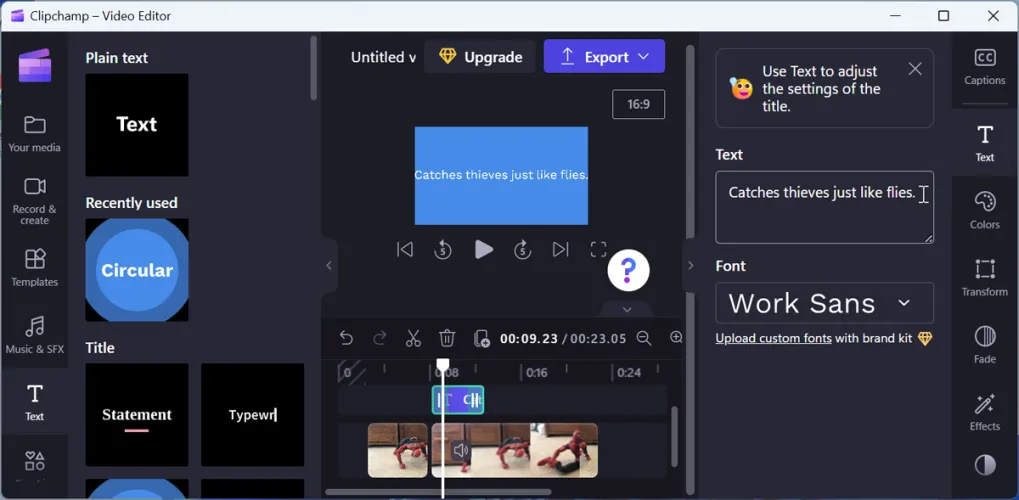Switch to the Templates sidebar tab
Viewport: 1019px width, 500px height.
point(35,267)
